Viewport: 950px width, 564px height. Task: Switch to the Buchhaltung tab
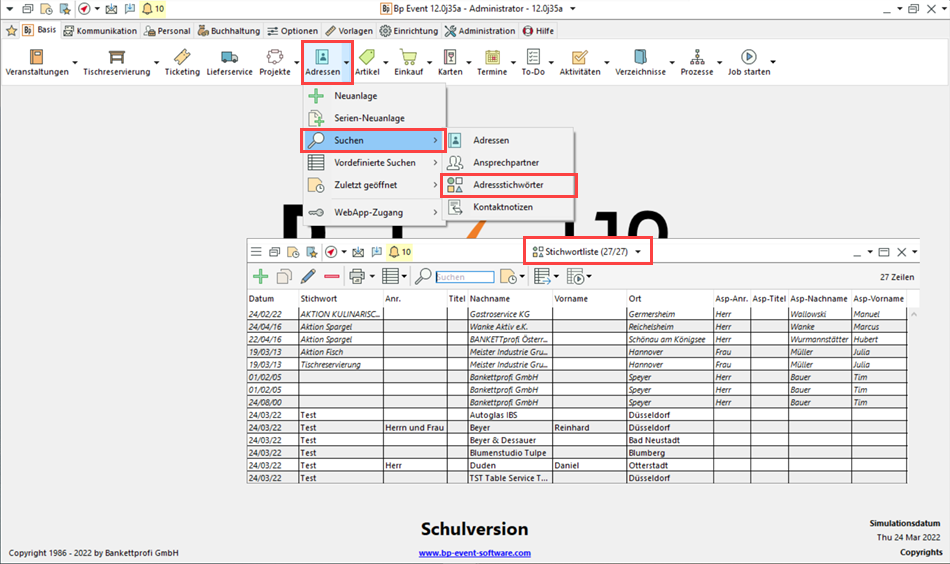coord(230,31)
